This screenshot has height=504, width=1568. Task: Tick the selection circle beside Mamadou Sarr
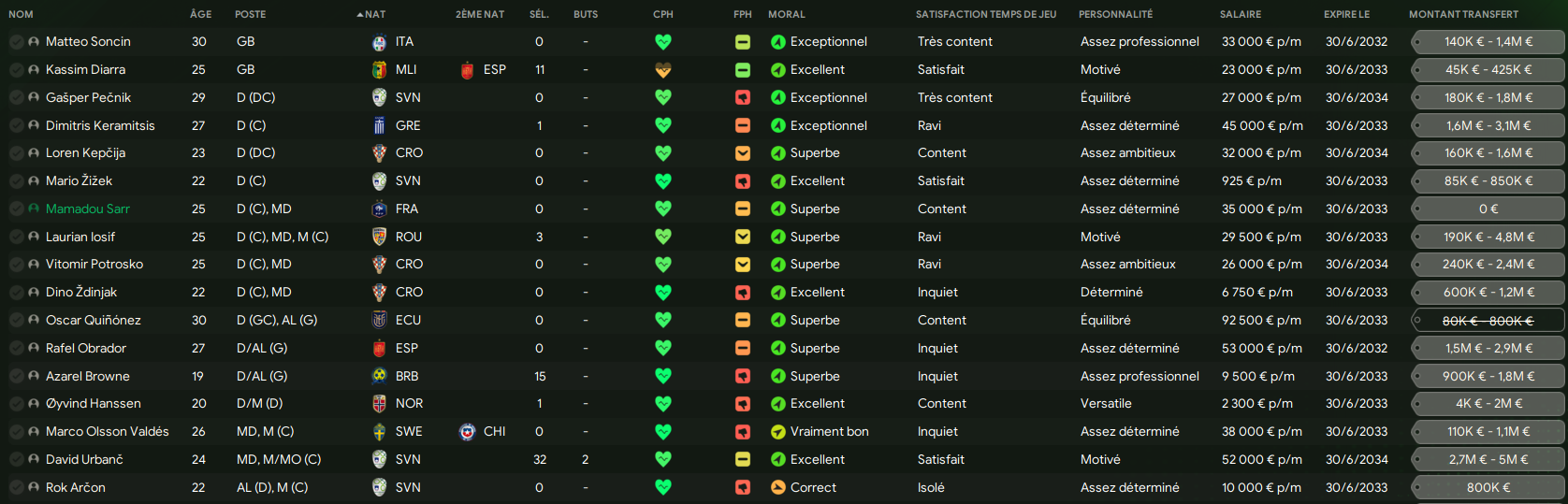[17, 209]
